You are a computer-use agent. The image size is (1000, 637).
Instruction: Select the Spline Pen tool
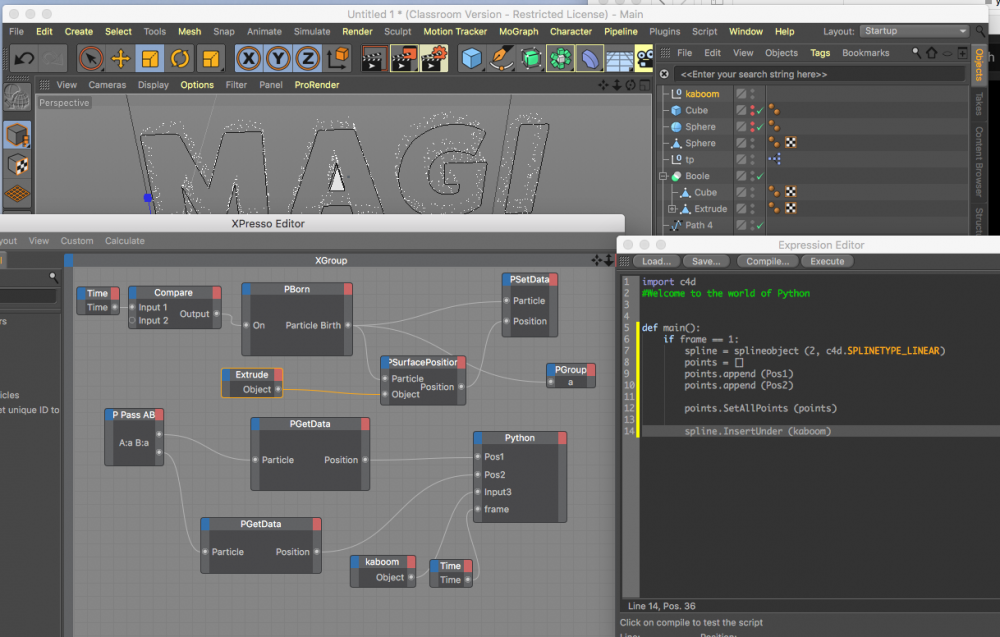pos(500,58)
